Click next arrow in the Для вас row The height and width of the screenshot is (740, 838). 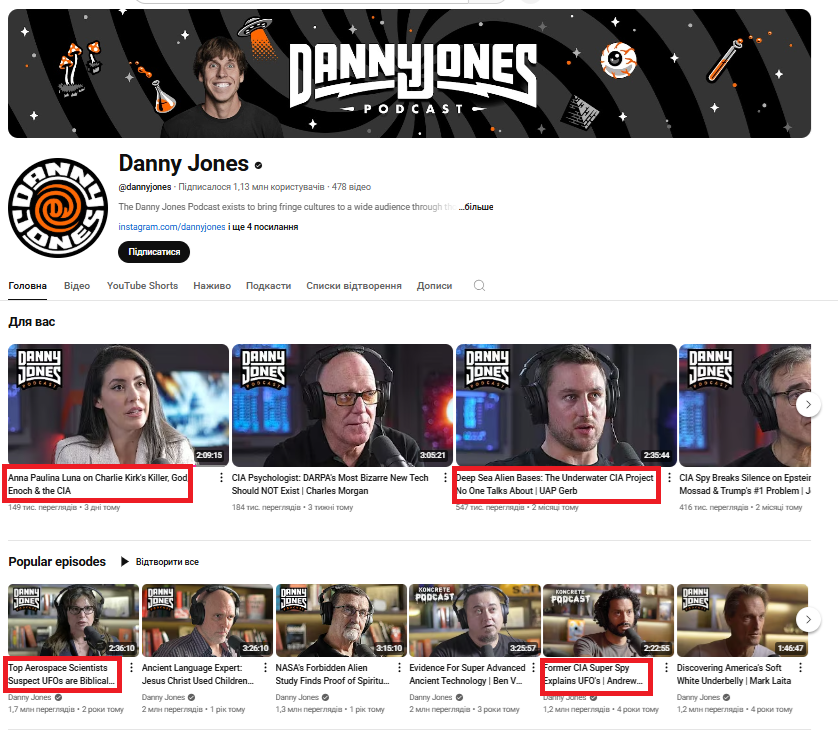pos(808,404)
